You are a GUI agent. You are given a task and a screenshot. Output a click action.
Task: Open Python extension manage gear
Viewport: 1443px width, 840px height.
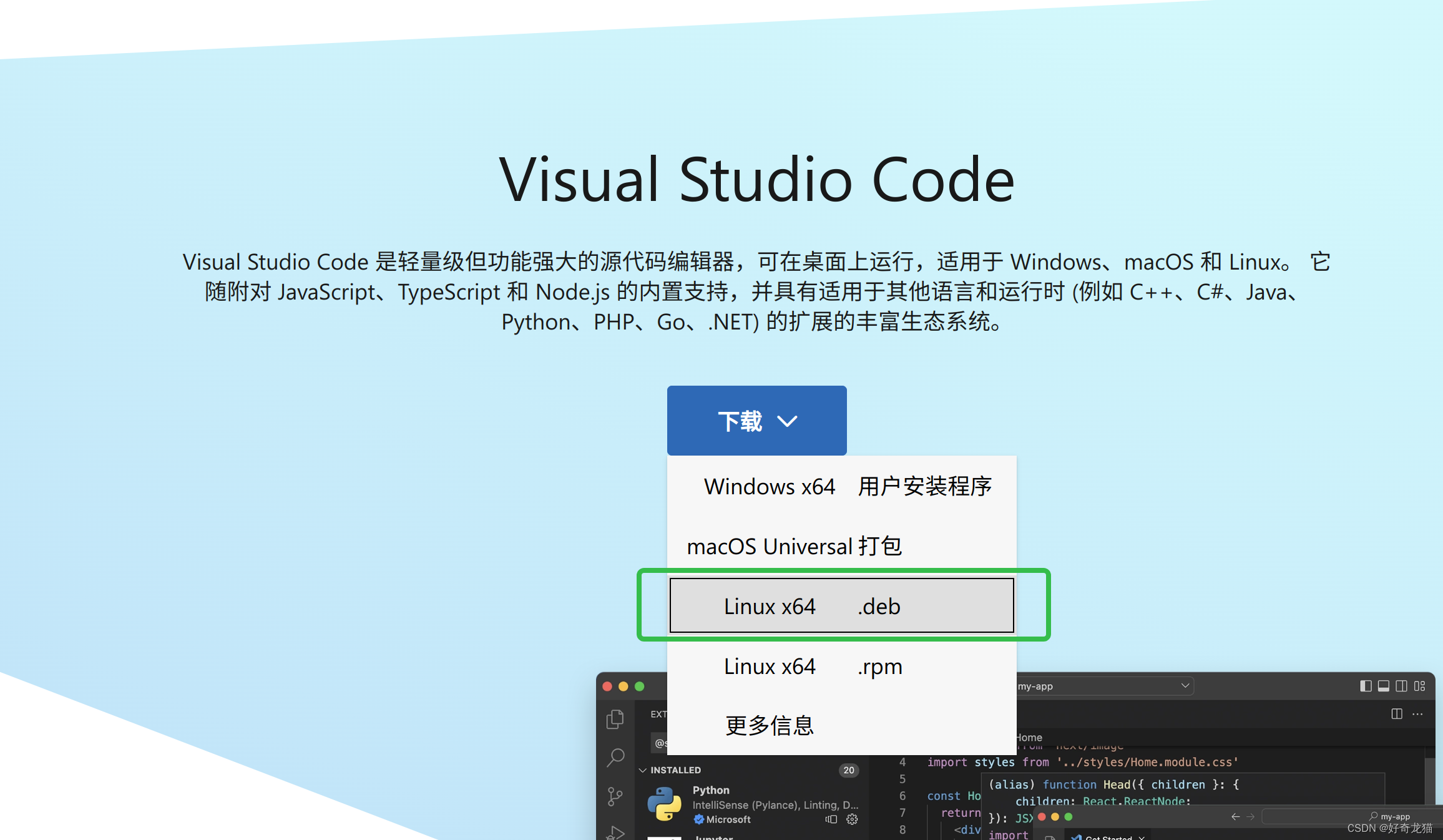tap(852, 819)
